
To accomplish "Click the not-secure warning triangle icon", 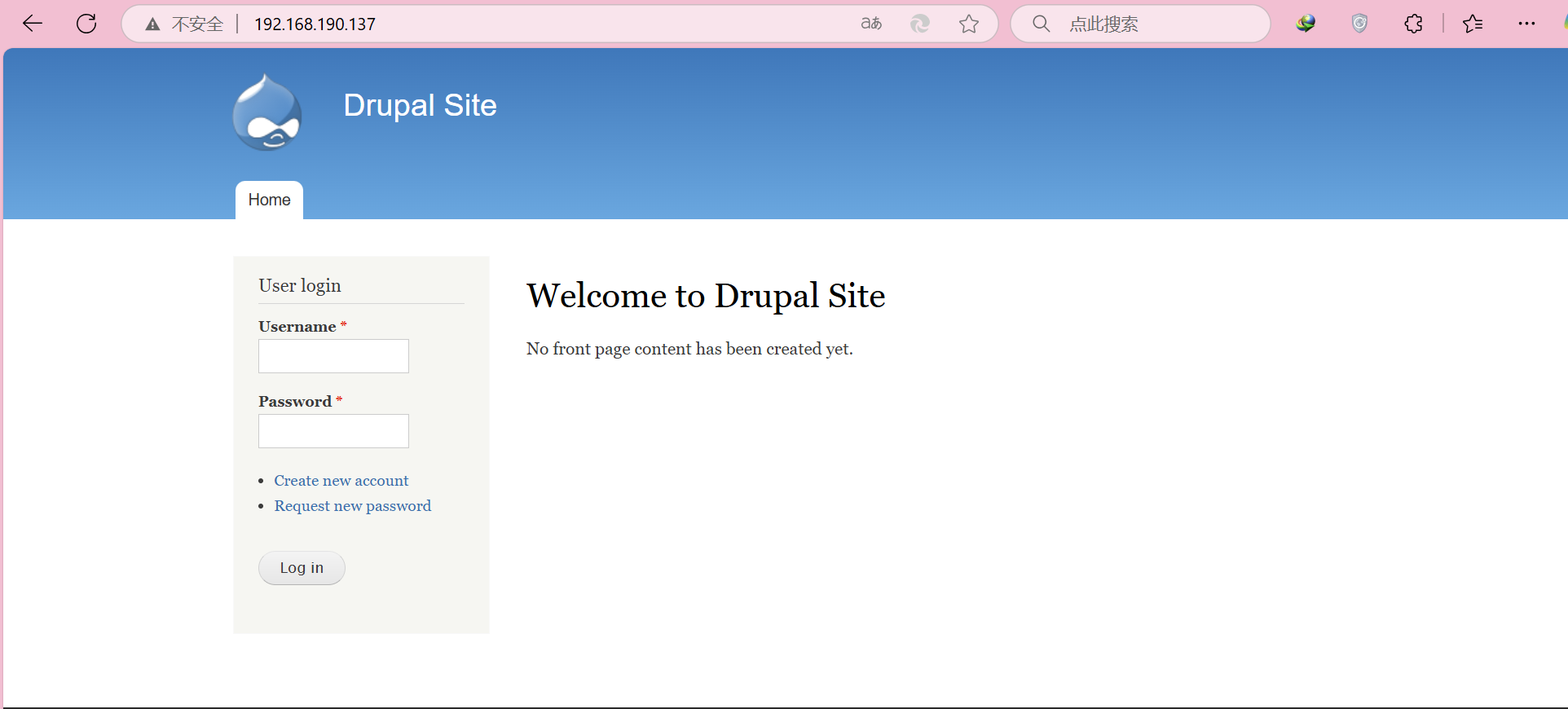I will click(152, 24).
